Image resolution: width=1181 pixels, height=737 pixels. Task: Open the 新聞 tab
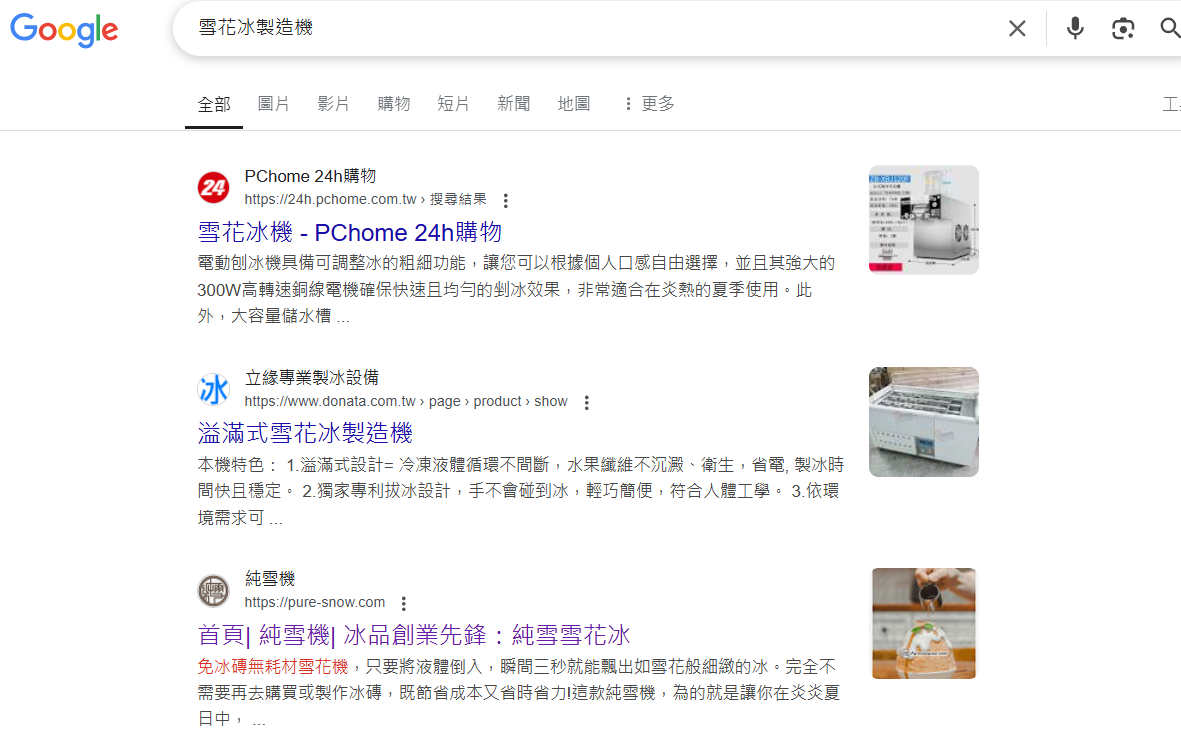(514, 104)
